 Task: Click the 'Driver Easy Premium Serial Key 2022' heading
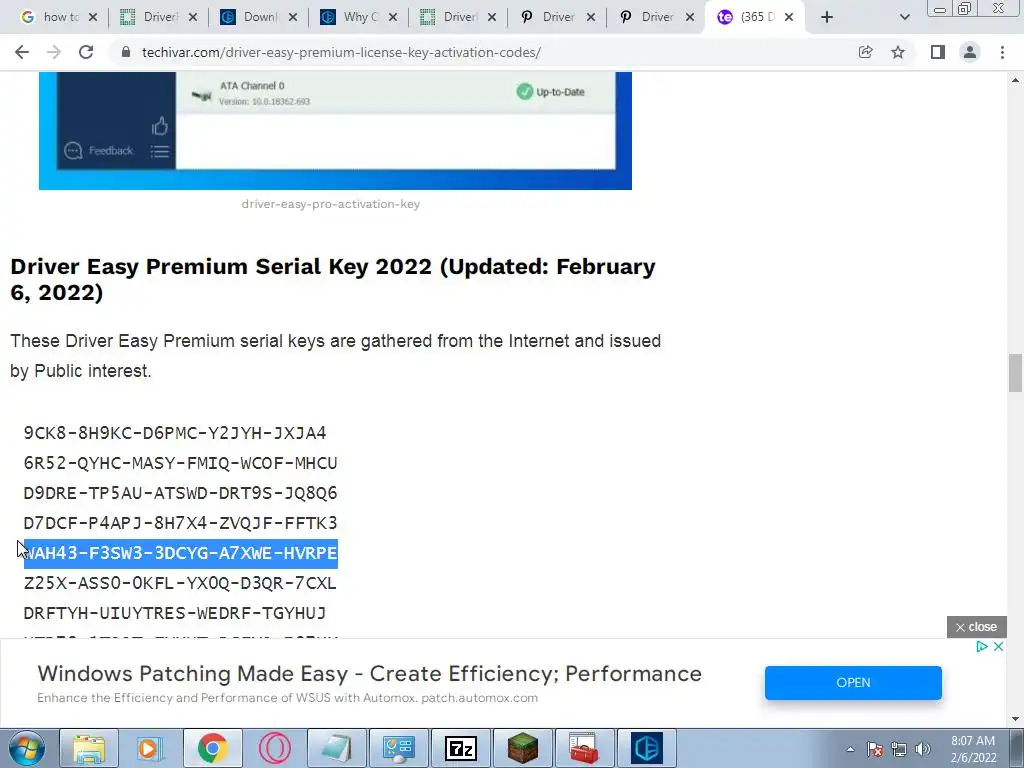tap(332, 279)
